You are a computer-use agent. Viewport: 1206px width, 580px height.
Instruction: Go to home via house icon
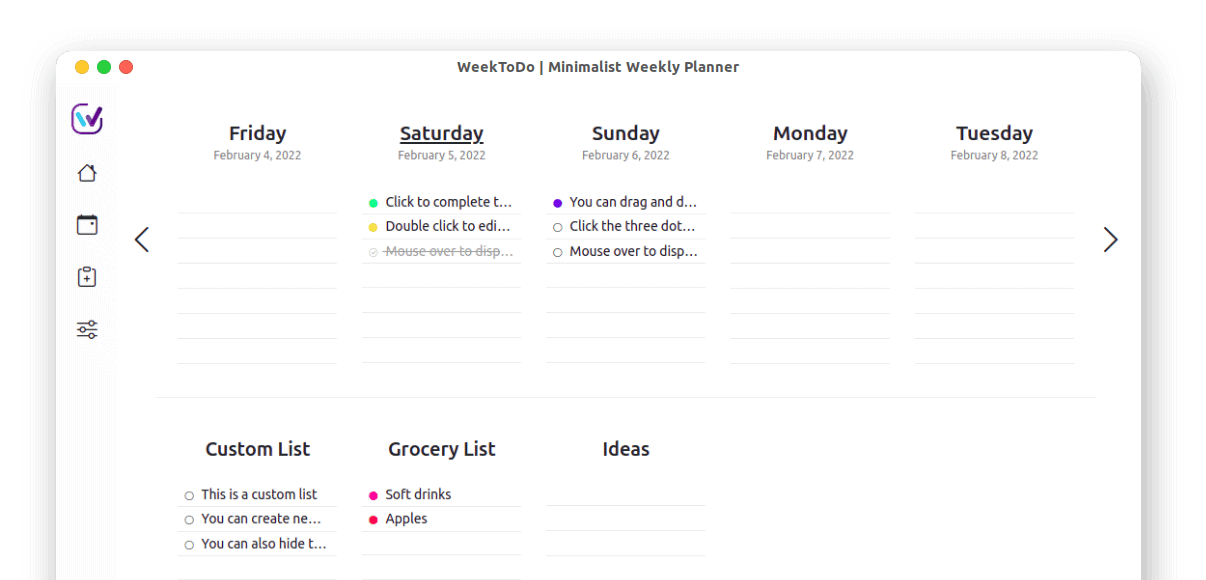(x=87, y=173)
